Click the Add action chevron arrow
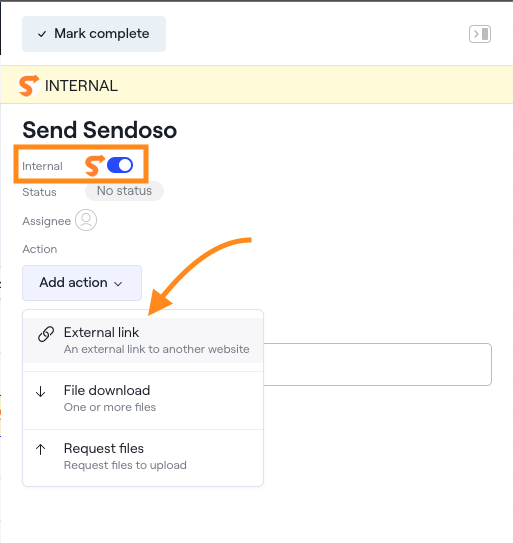 pos(118,284)
